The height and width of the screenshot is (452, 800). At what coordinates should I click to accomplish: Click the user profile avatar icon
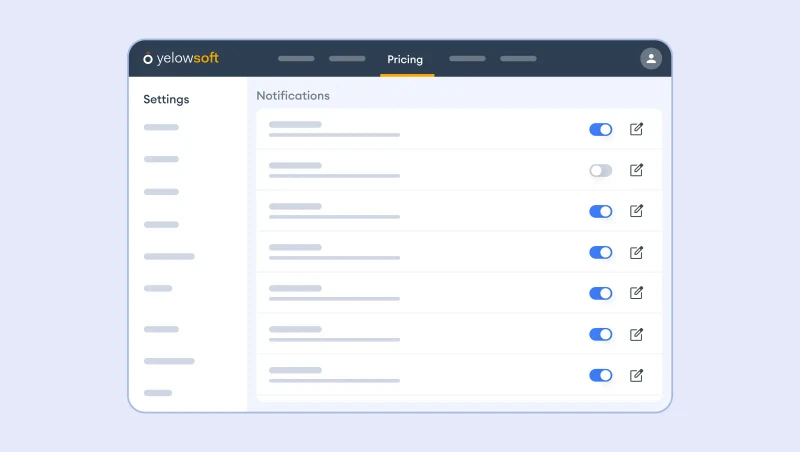pos(651,59)
